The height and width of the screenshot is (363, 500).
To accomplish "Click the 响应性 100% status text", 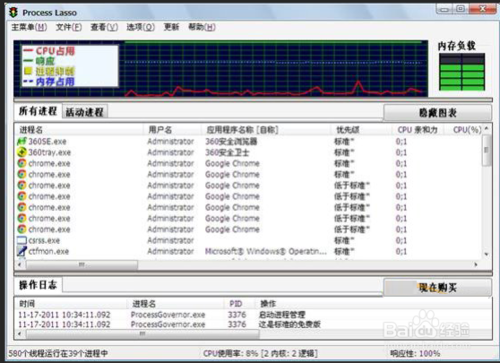I will (415, 353).
